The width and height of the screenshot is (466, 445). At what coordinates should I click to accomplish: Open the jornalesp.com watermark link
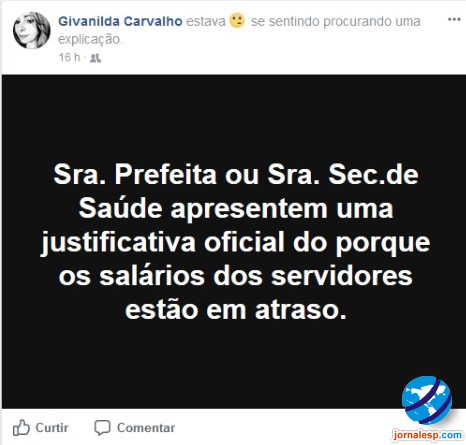pos(427,435)
